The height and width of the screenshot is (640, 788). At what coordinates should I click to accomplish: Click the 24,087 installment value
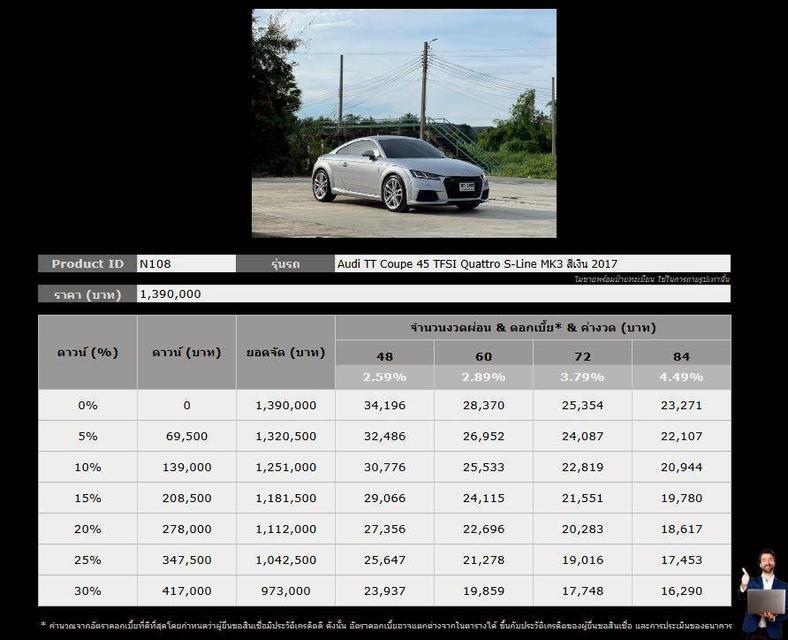(582, 436)
